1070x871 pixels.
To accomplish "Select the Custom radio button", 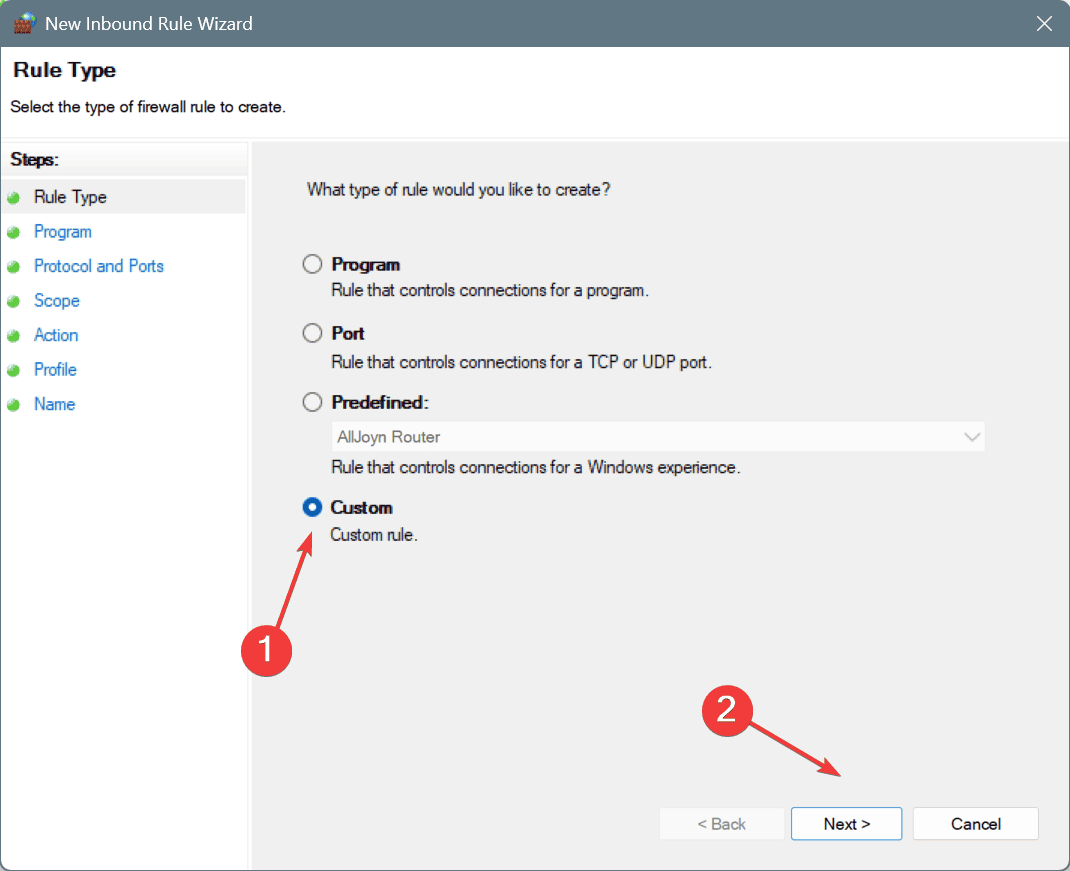I will [x=313, y=507].
